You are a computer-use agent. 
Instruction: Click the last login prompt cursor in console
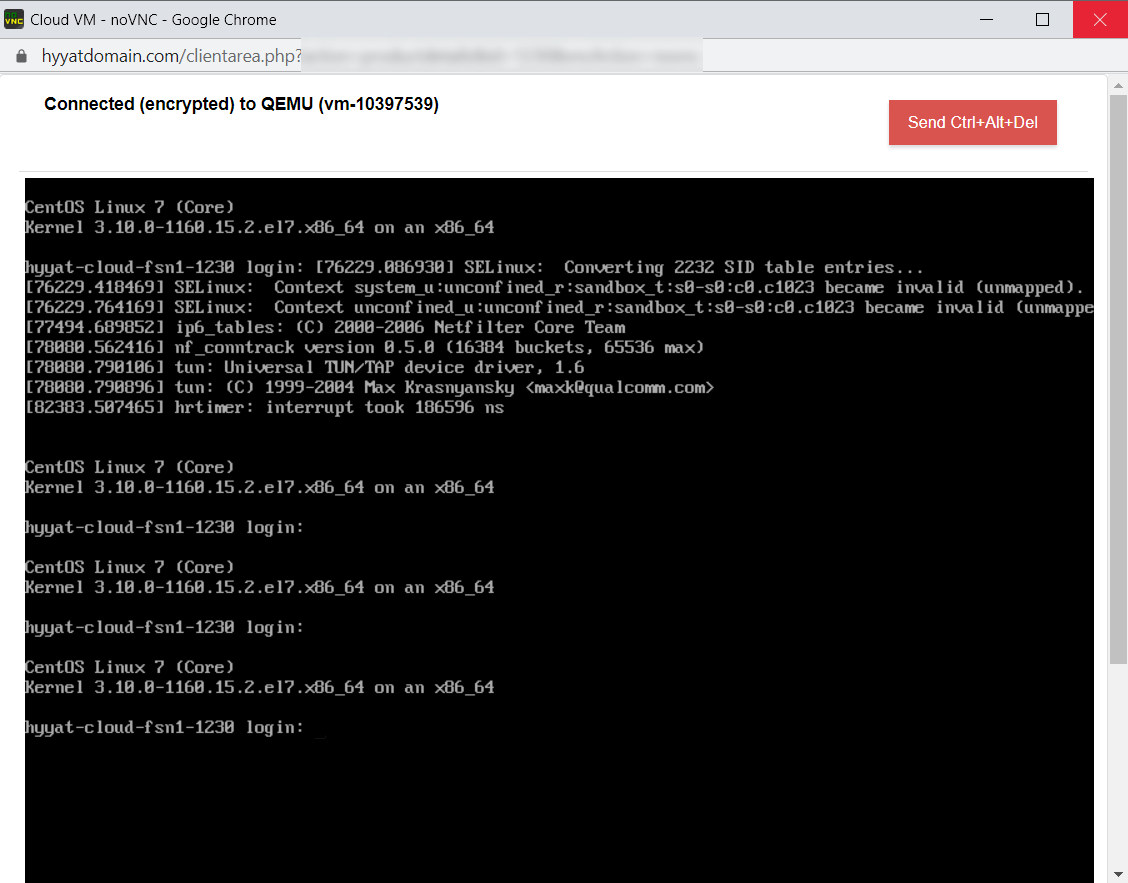point(320,735)
